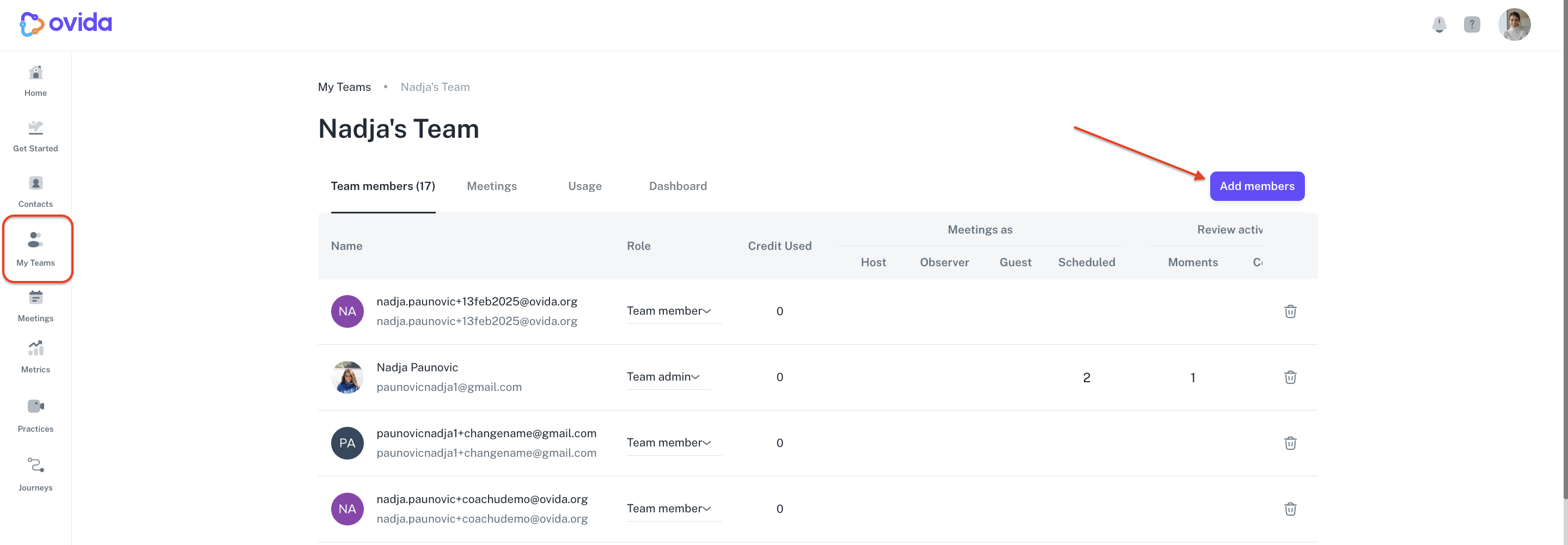The height and width of the screenshot is (545, 1568).
Task: Click the Scheduled column header
Action: click(x=1087, y=262)
